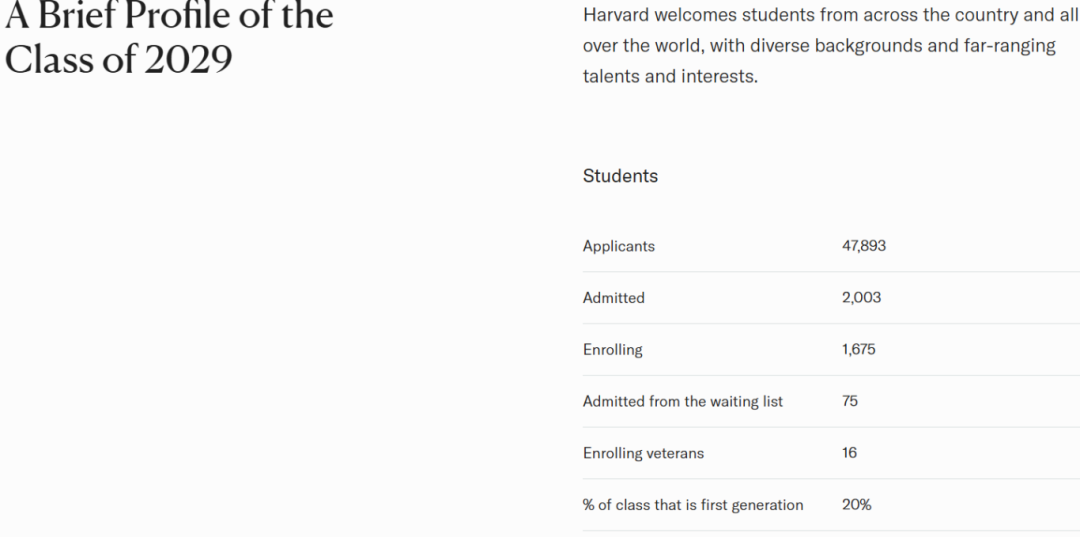Click the enrolling value 1,675
Screen dimensions: 1080x537
pyautogui.click(x=859, y=350)
